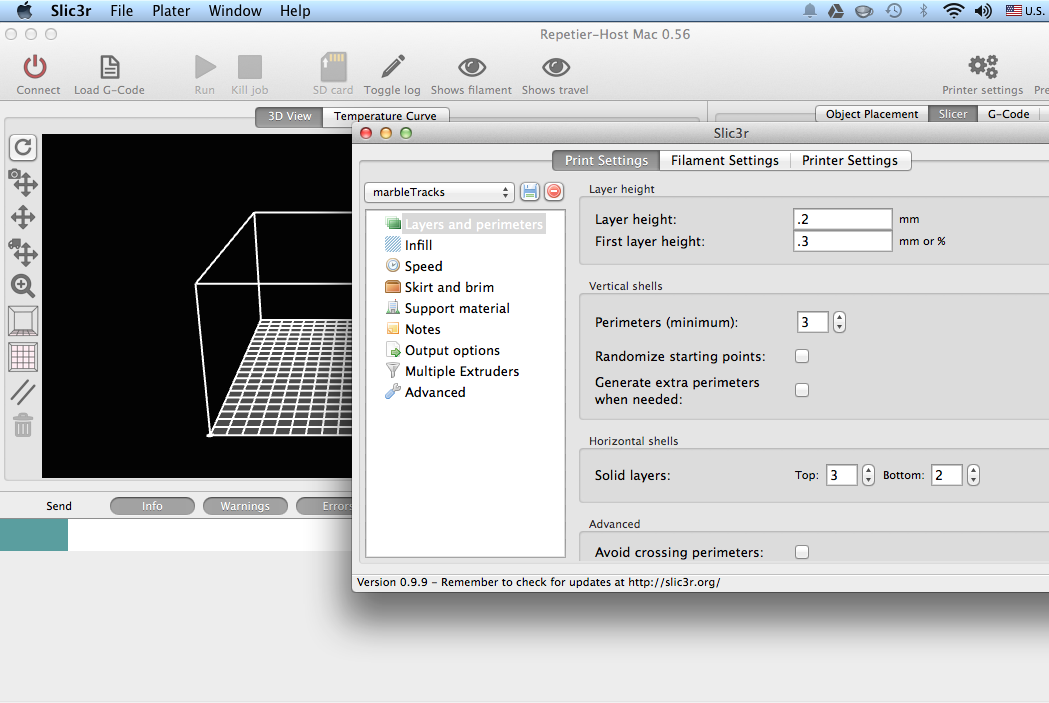Click the Bottom solid layers field
Image resolution: width=1049 pixels, height=703 pixels.
(947, 475)
